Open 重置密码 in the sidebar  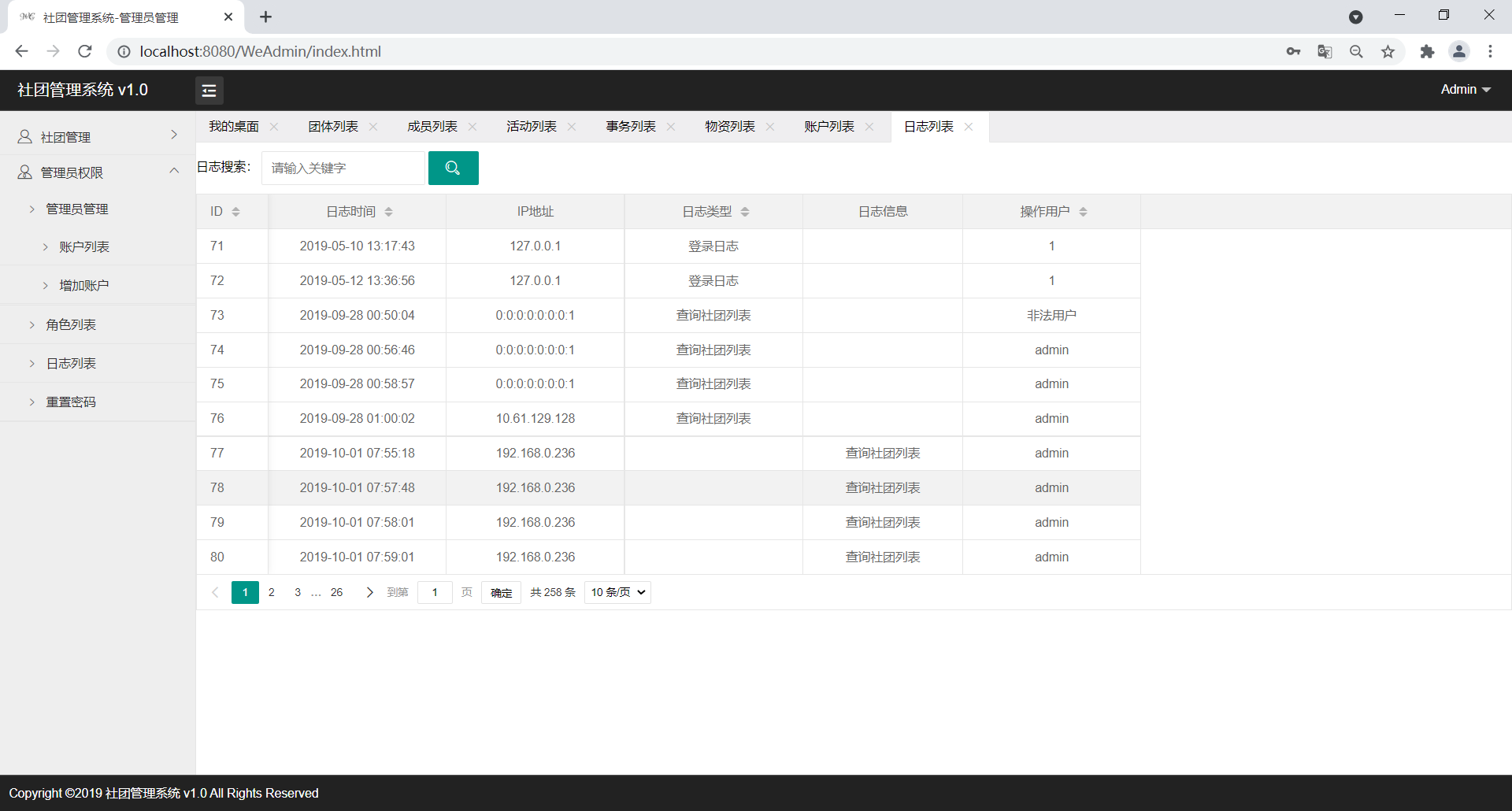point(98,402)
